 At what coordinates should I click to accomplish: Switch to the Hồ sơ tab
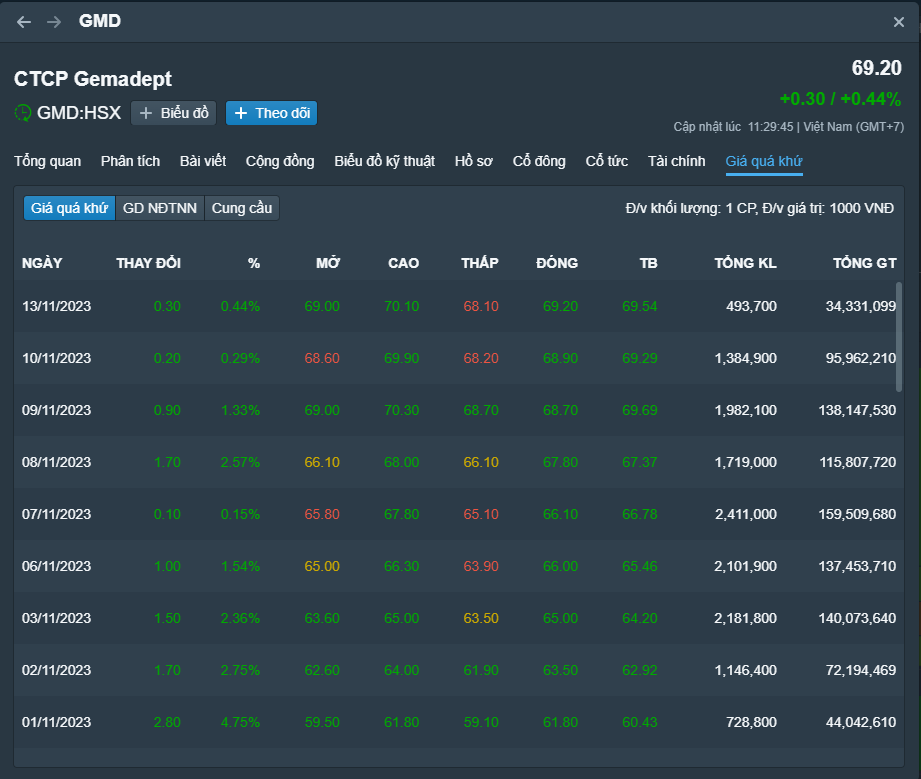pos(473,161)
